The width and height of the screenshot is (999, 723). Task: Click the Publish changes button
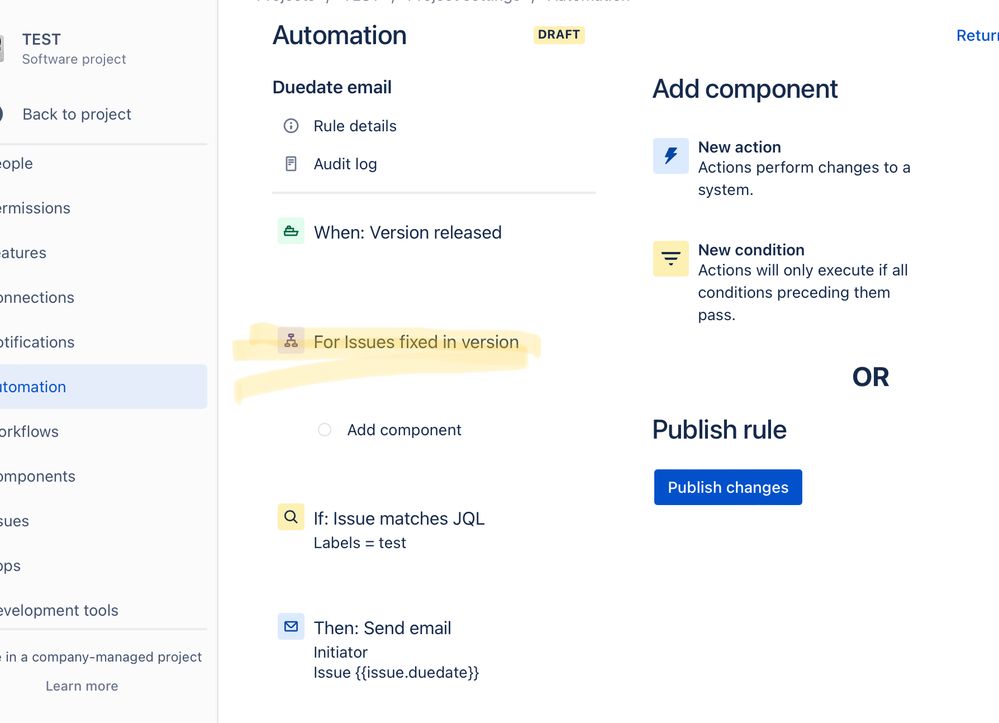pyautogui.click(x=728, y=487)
